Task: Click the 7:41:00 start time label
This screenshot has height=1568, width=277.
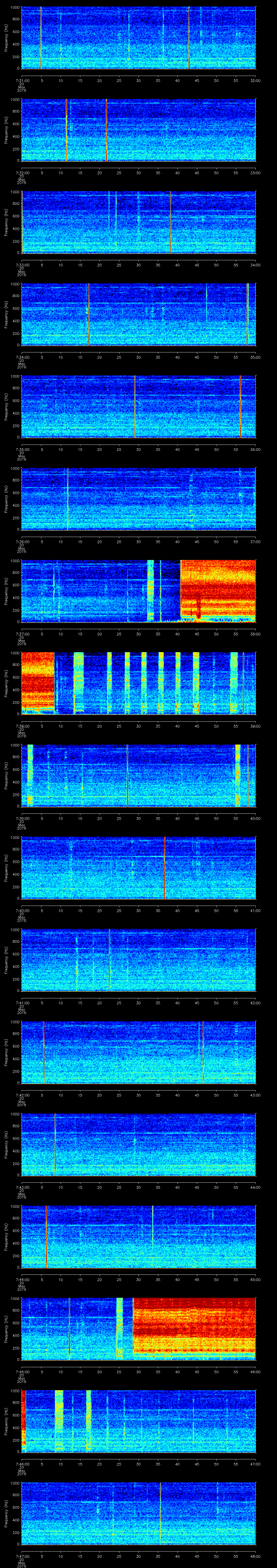Action: pos(22,1003)
